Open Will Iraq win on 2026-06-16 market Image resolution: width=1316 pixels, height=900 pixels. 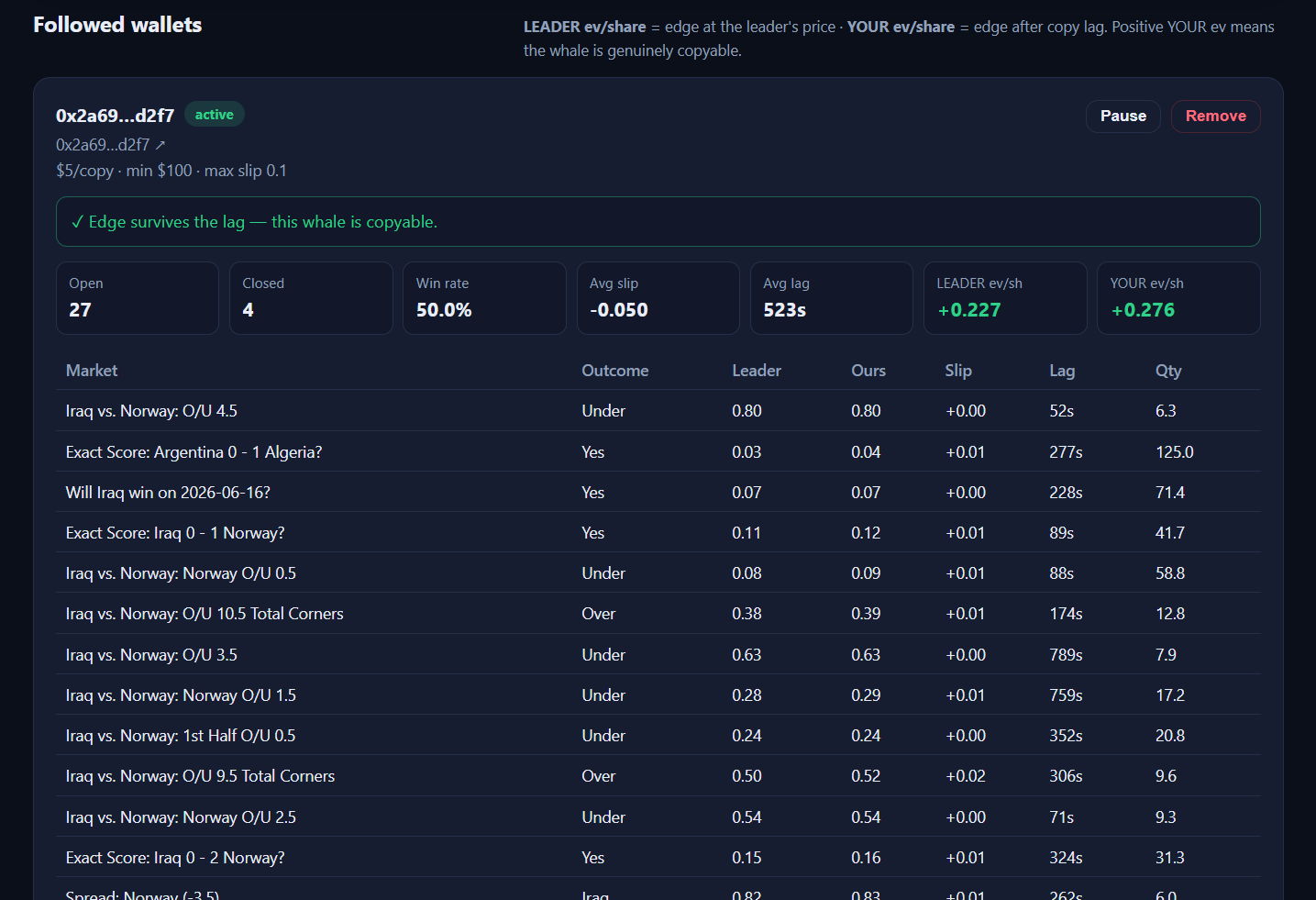pos(658,493)
